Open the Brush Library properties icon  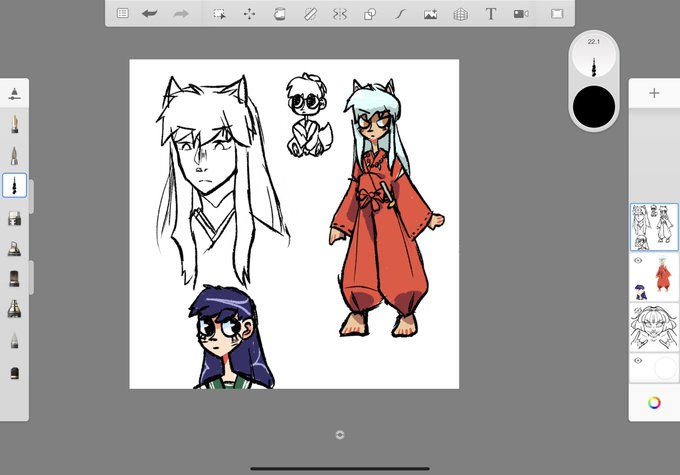point(14,94)
